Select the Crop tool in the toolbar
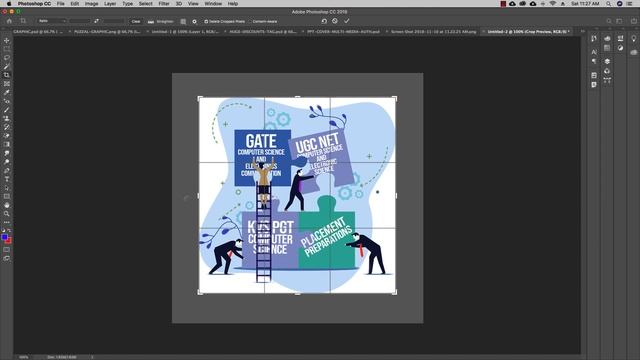The height and width of the screenshot is (360, 640). [7, 75]
